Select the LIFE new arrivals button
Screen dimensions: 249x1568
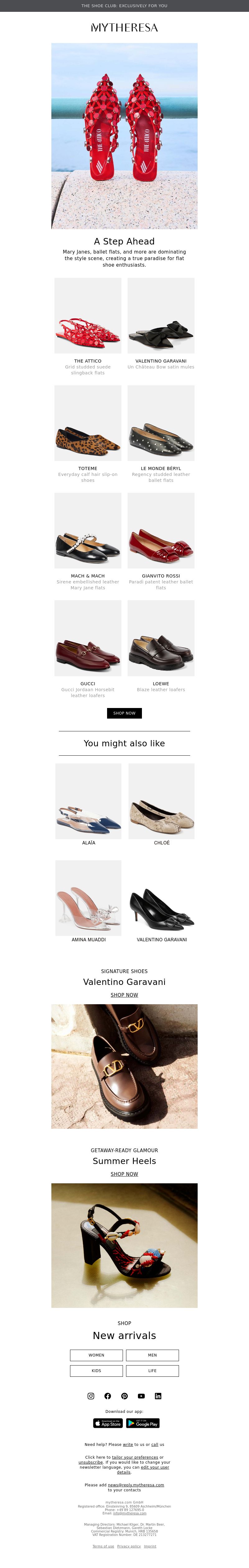pos(152,1371)
